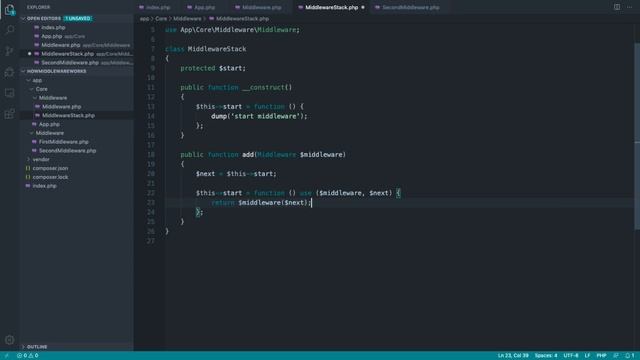Click the Core breadcrumb segment

(x=161, y=19)
